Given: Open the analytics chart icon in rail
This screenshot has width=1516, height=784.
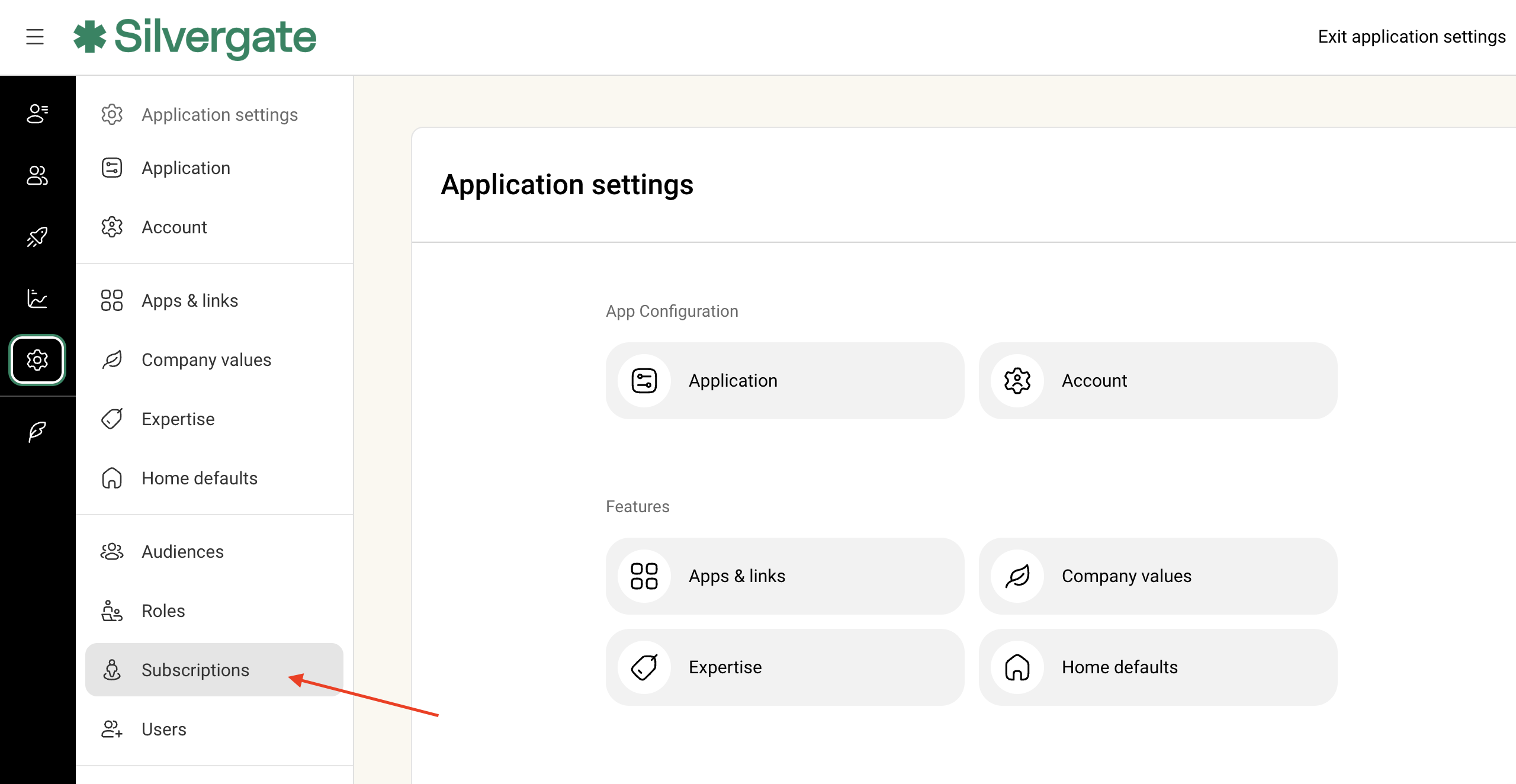Looking at the screenshot, I should tap(37, 298).
